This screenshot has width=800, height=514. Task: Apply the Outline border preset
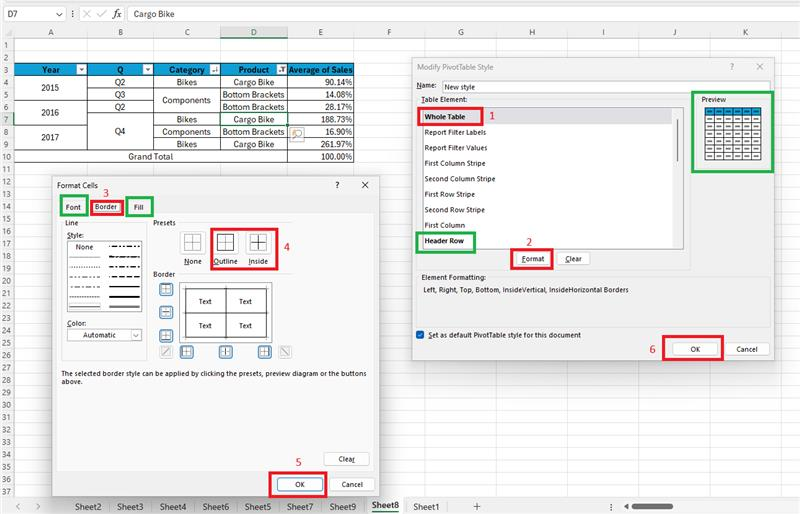point(226,242)
